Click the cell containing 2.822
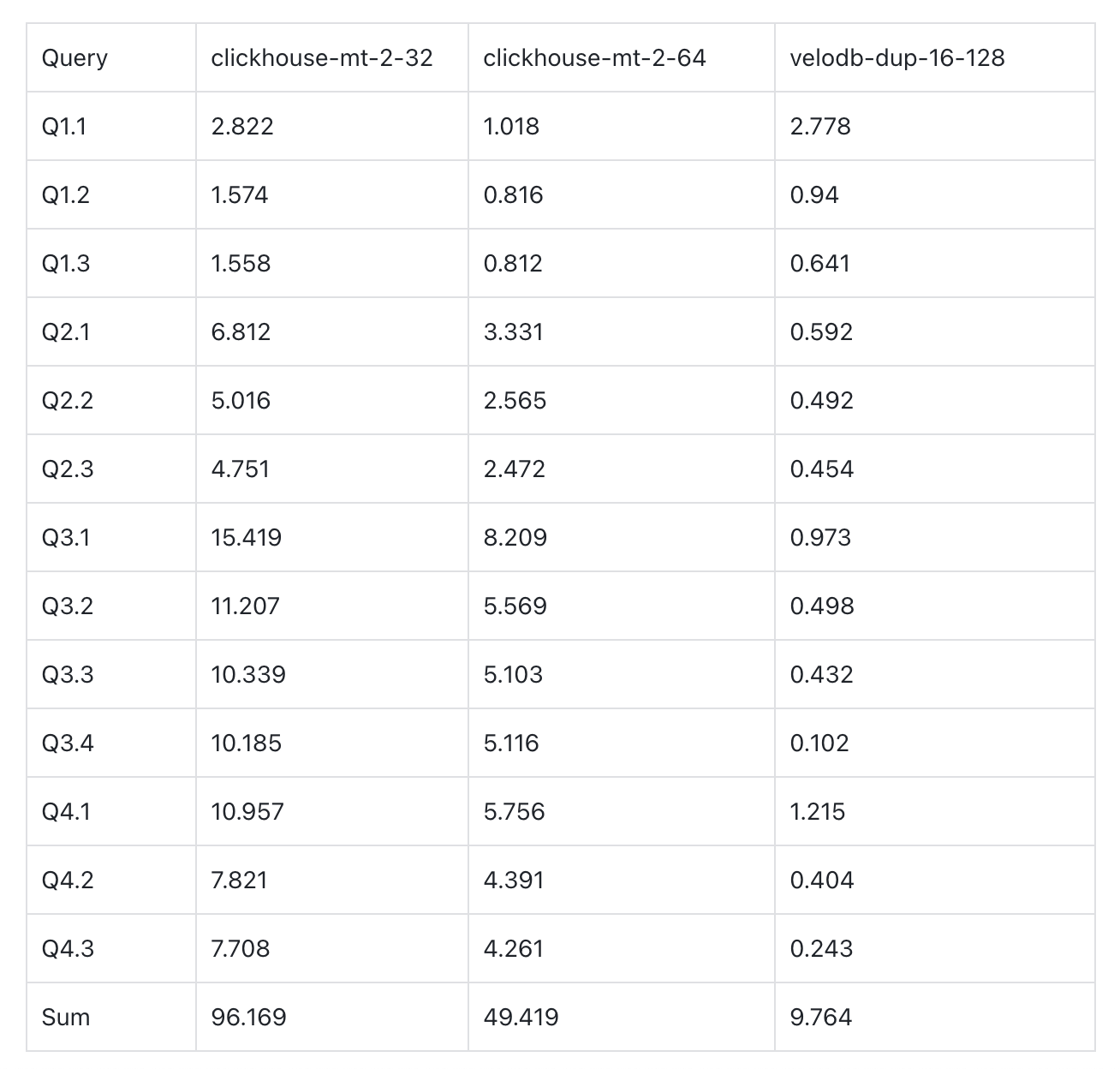 click(242, 127)
